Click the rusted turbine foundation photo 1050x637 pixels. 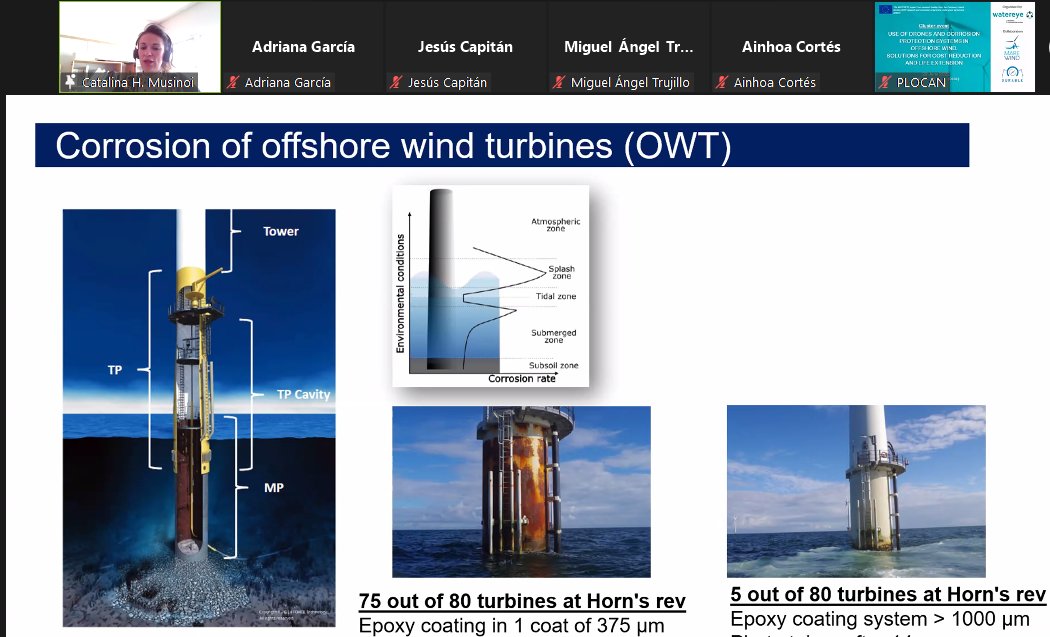(x=521, y=492)
